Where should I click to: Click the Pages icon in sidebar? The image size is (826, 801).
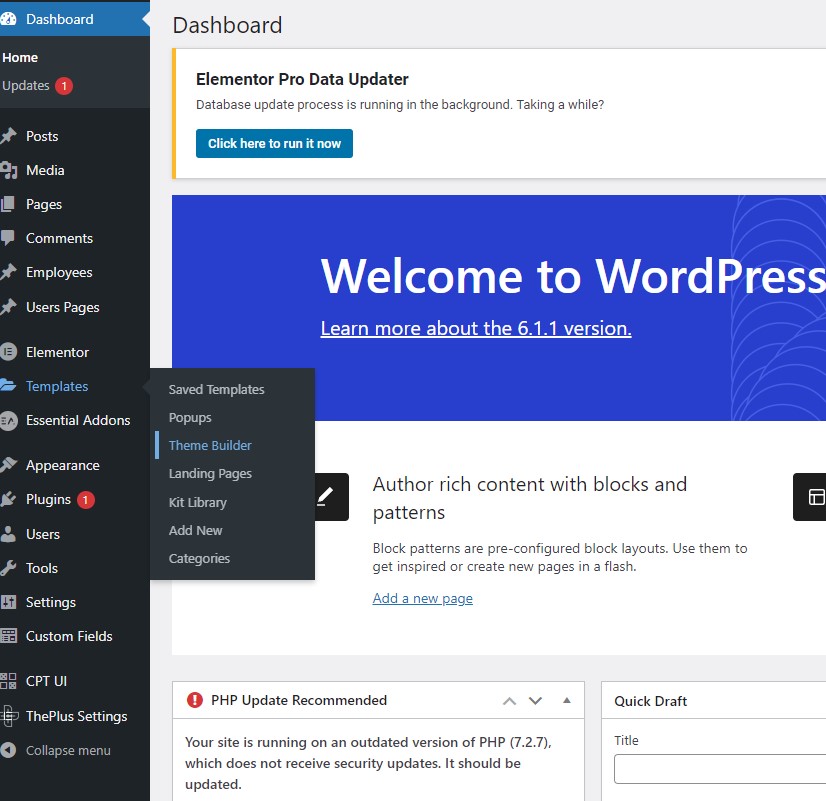(x=7, y=204)
